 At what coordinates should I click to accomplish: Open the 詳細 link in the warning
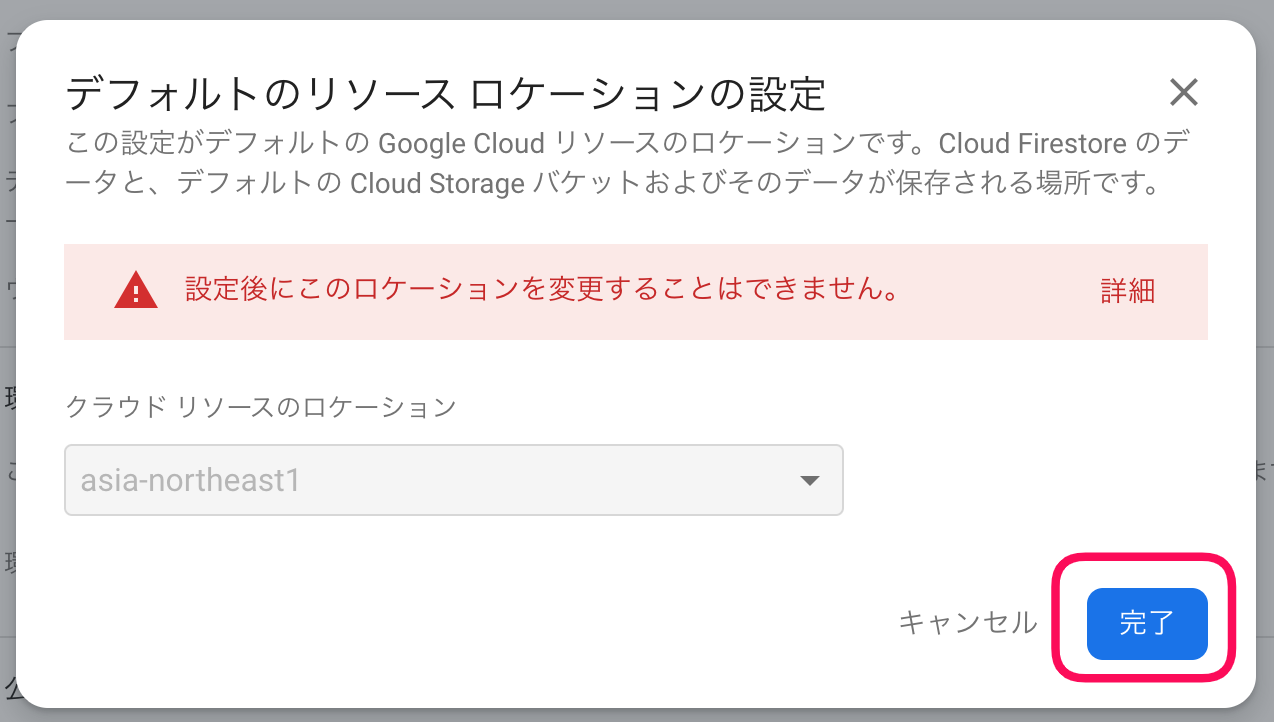click(1127, 291)
